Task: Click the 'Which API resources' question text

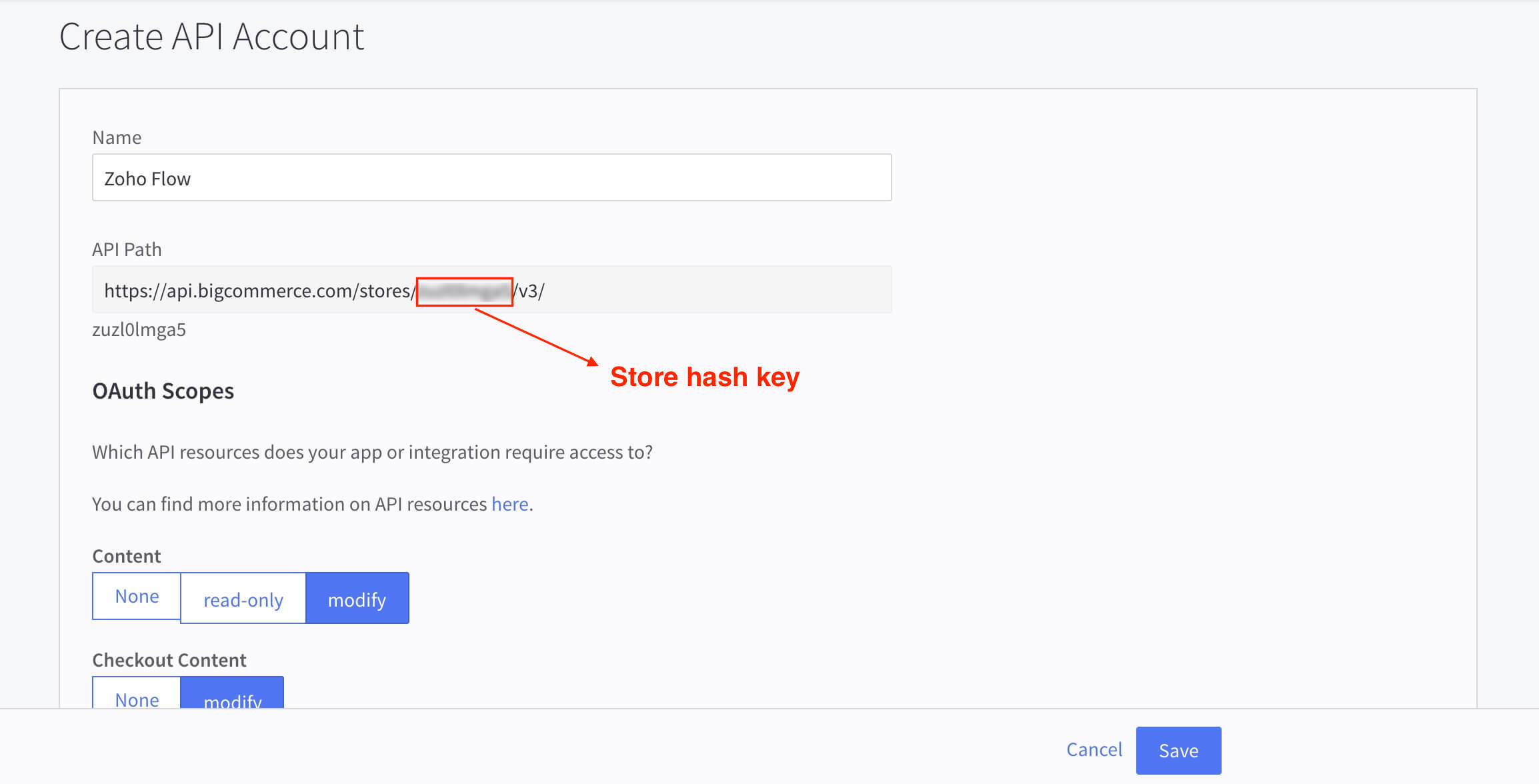Action: [x=372, y=452]
